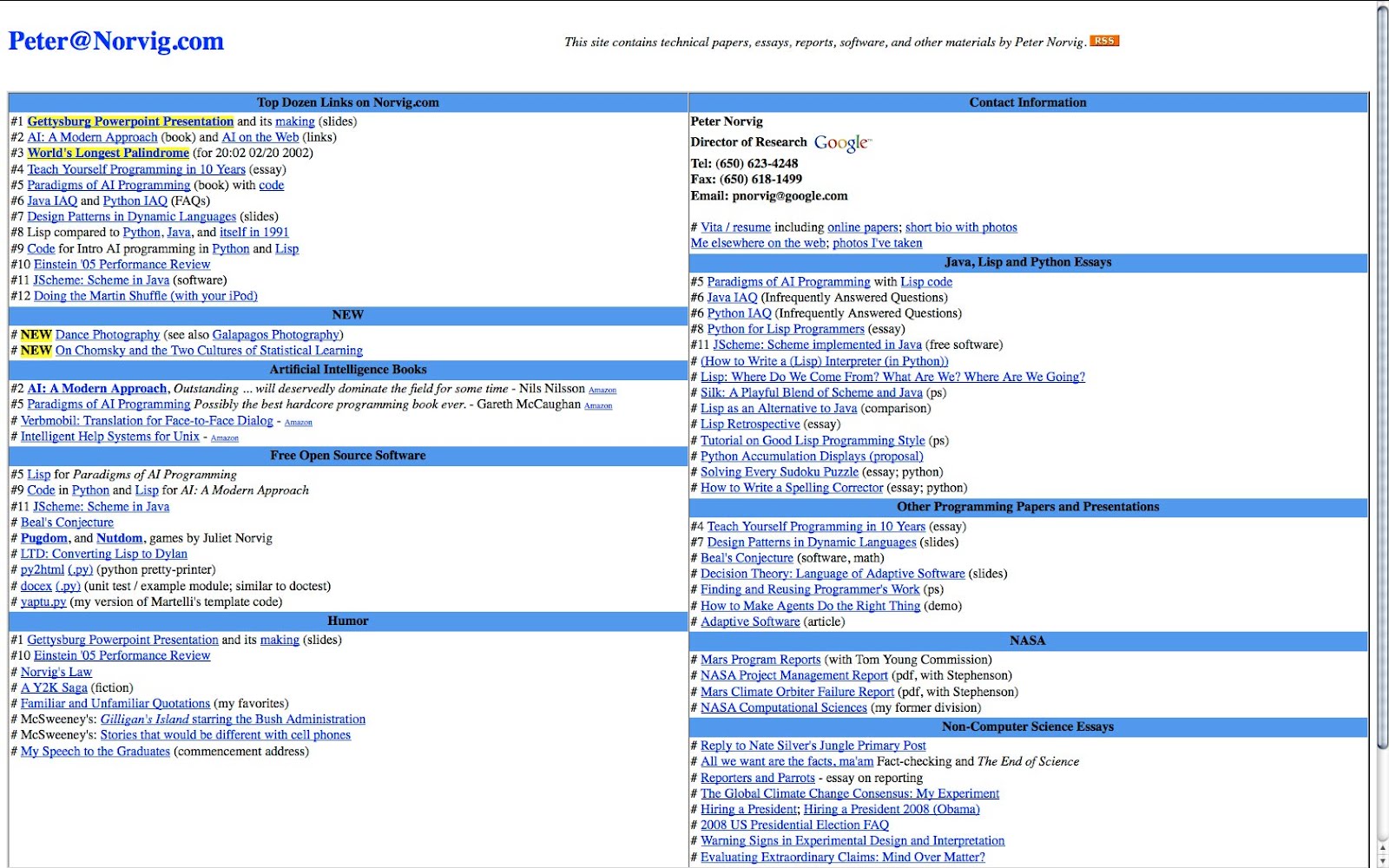This screenshot has width=1389, height=868.
Task: View the Galapagos Photography link
Action: click(x=276, y=335)
